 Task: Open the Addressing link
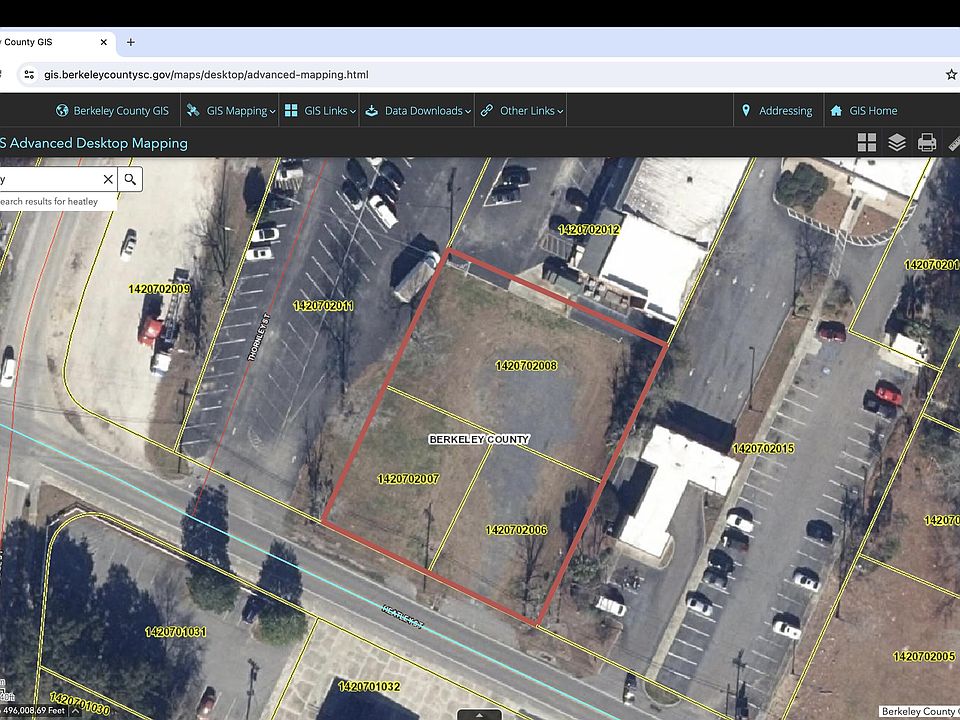coord(776,111)
